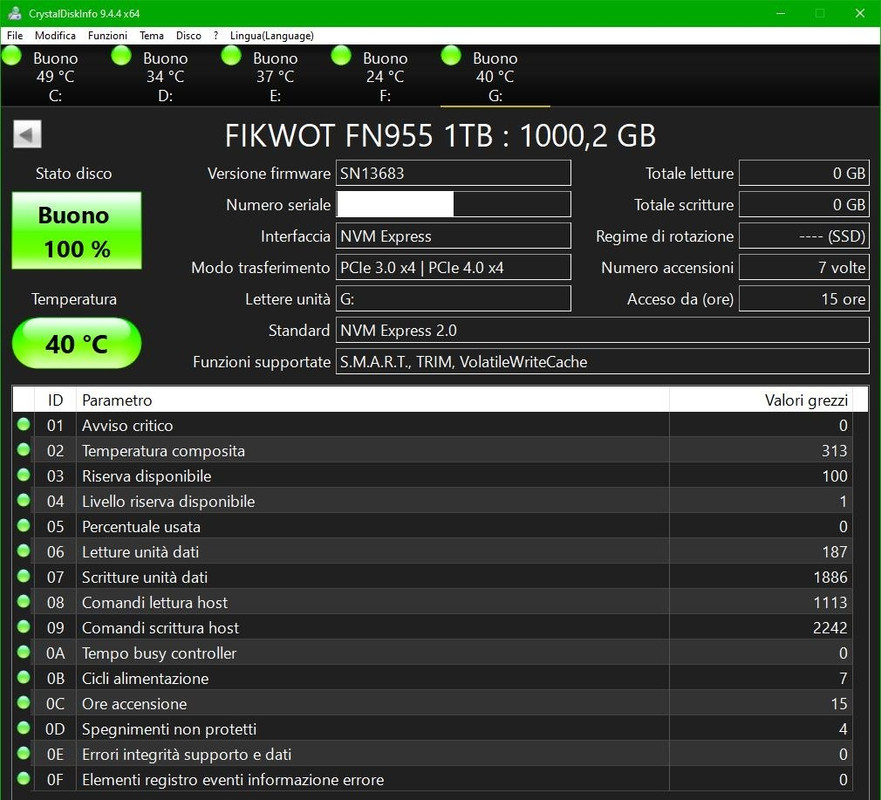Image resolution: width=881 pixels, height=800 pixels.
Task: Click status dot of Percentuale usata row
Action: (x=24, y=525)
